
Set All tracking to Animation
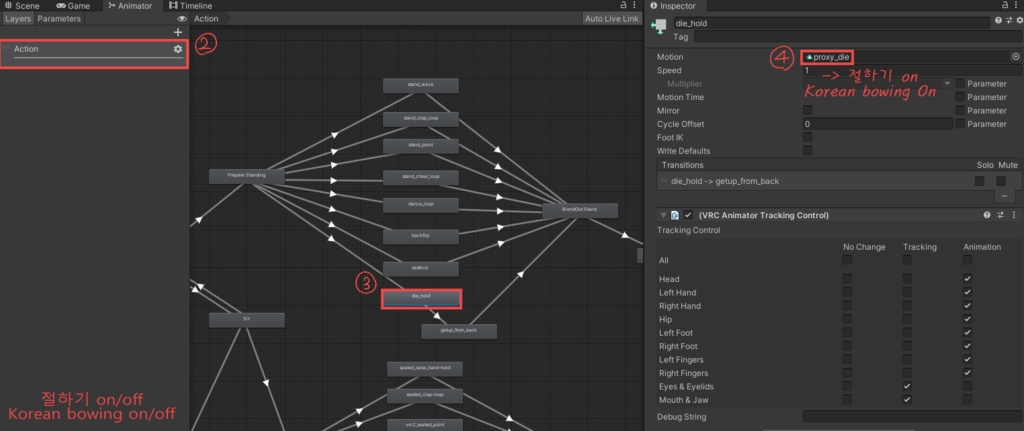point(967,260)
